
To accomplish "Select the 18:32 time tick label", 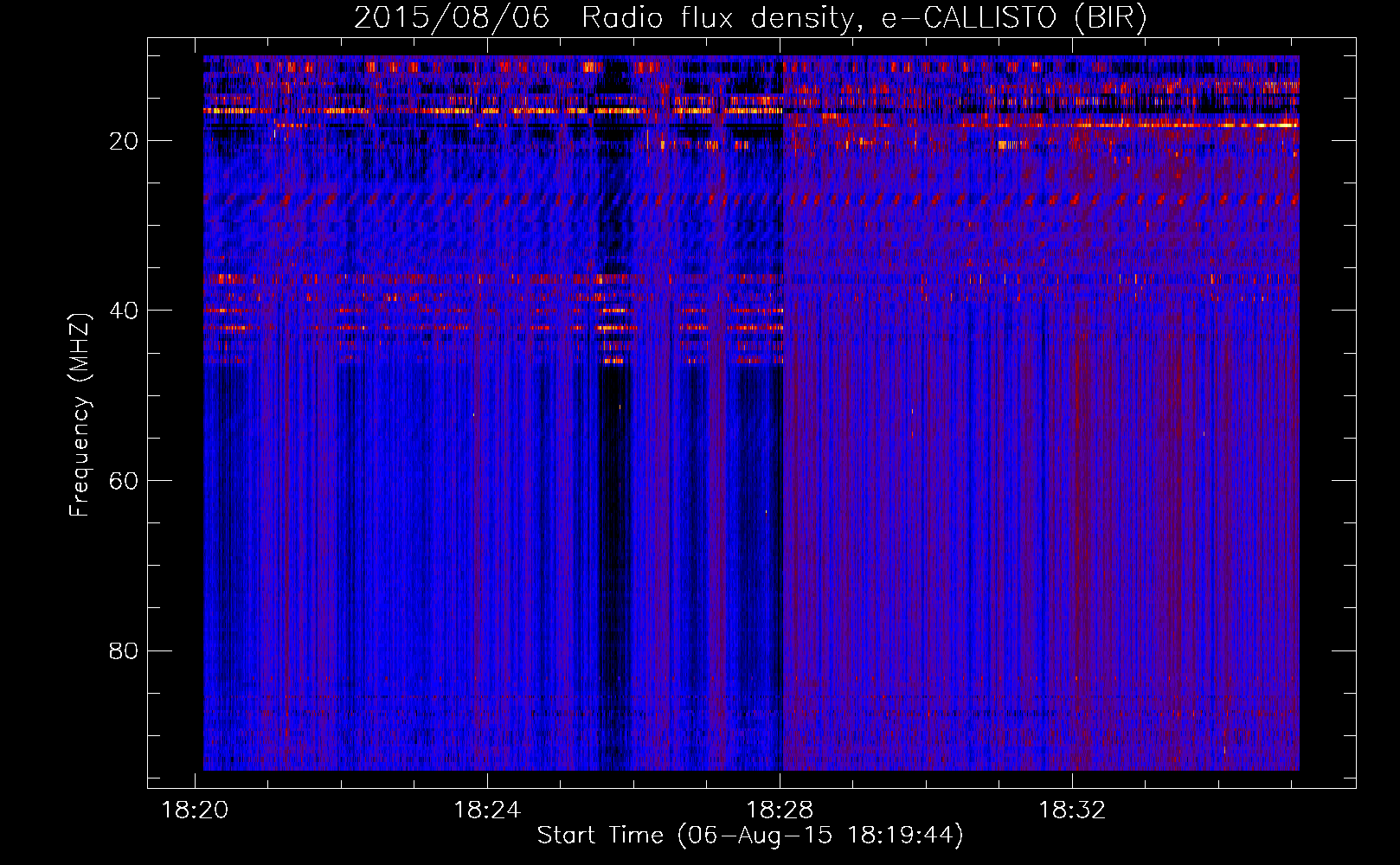I will click(x=1072, y=810).
